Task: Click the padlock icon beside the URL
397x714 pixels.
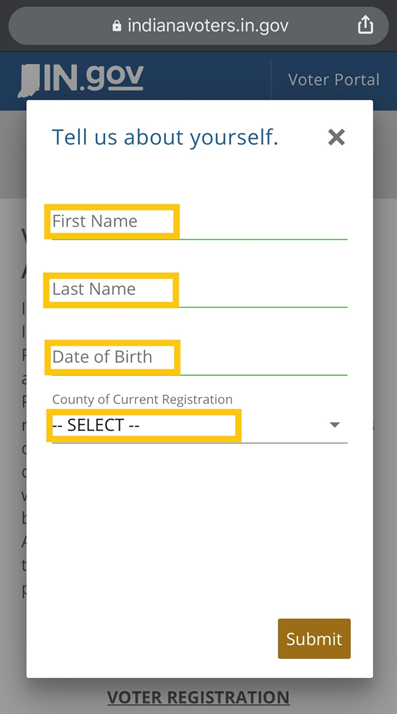Action: [117, 25]
